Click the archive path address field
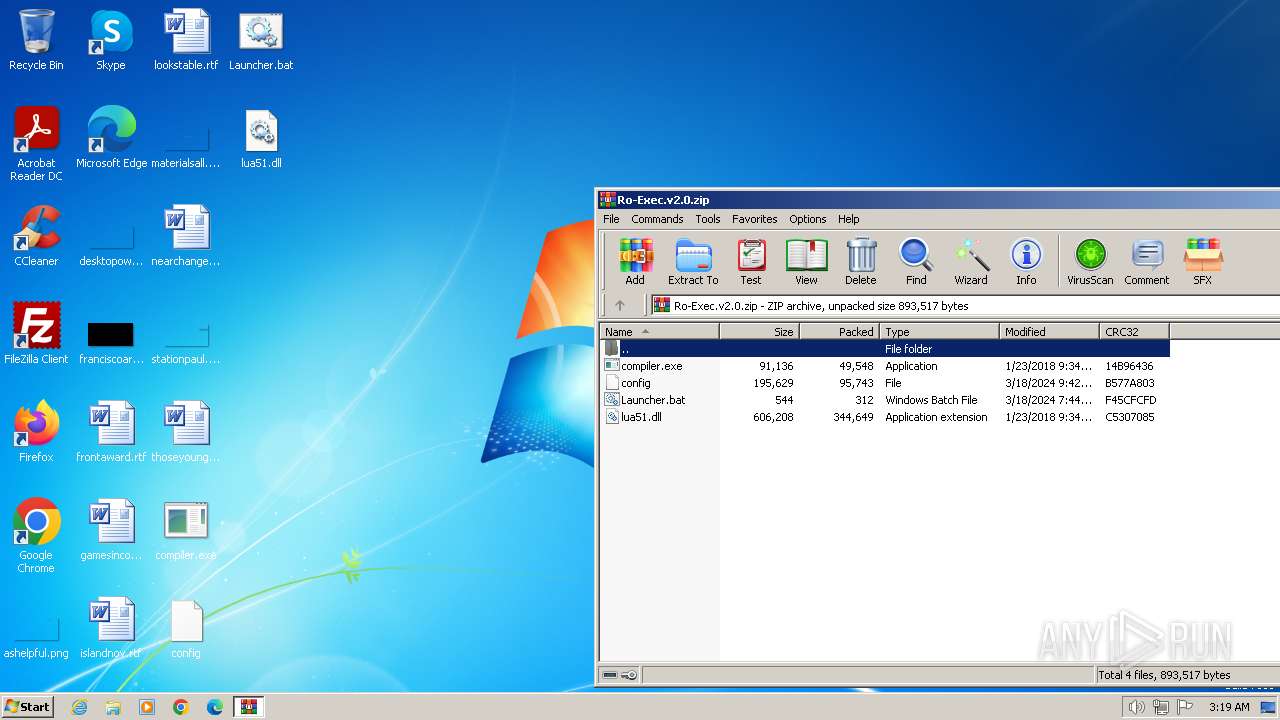The width and height of the screenshot is (1280, 720). 965,306
